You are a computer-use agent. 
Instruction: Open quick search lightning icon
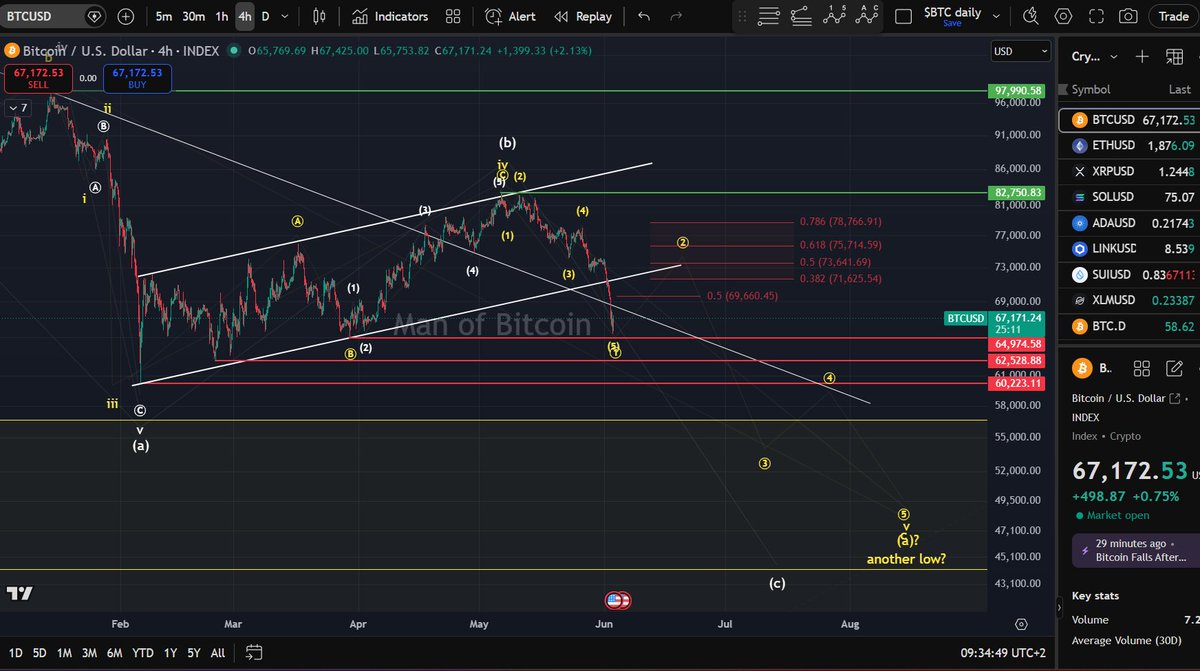1030,16
